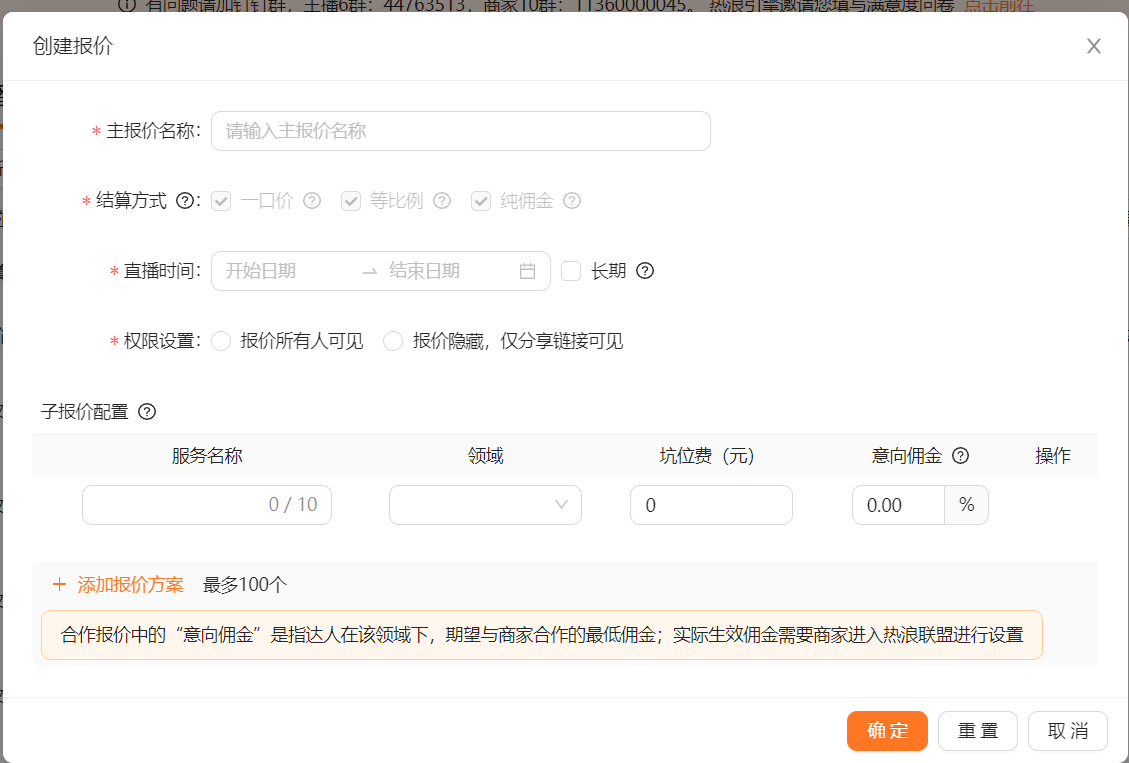1129x763 pixels.
Task: Open the 领域 dropdown
Action: [x=485, y=505]
